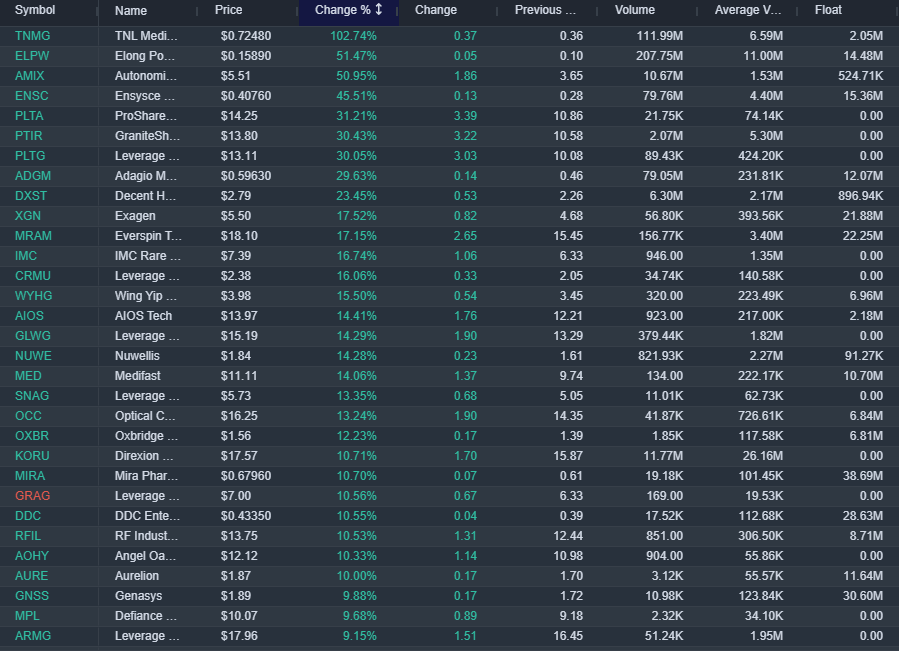899x651 pixels.
Task: Select the PLTG symbol
Action: (30, 157)
